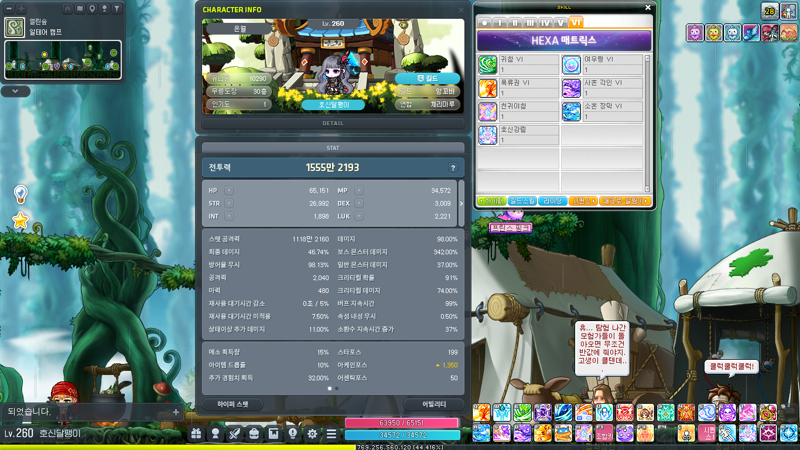The image size is (800, 450).
Task: Click the pink snowman buff icon
Action: click(695, 33)
